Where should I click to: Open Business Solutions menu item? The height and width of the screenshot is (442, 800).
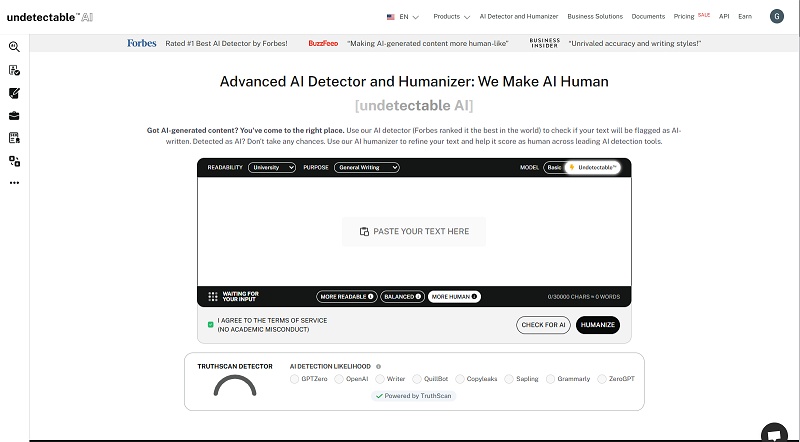tap(595, 16)
